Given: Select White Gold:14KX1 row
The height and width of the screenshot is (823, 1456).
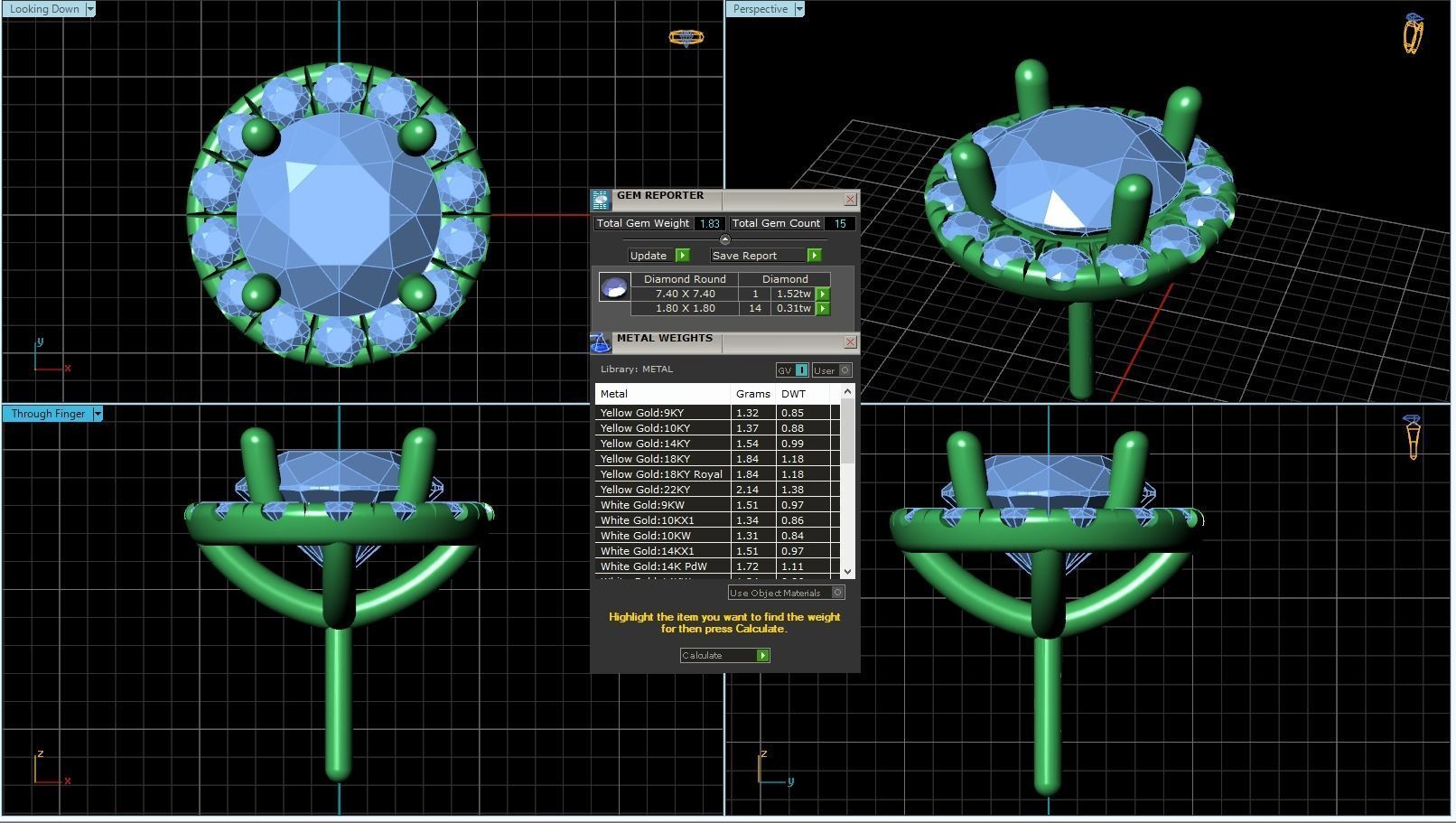Looking at the screenshot, I should click(717, 551).
